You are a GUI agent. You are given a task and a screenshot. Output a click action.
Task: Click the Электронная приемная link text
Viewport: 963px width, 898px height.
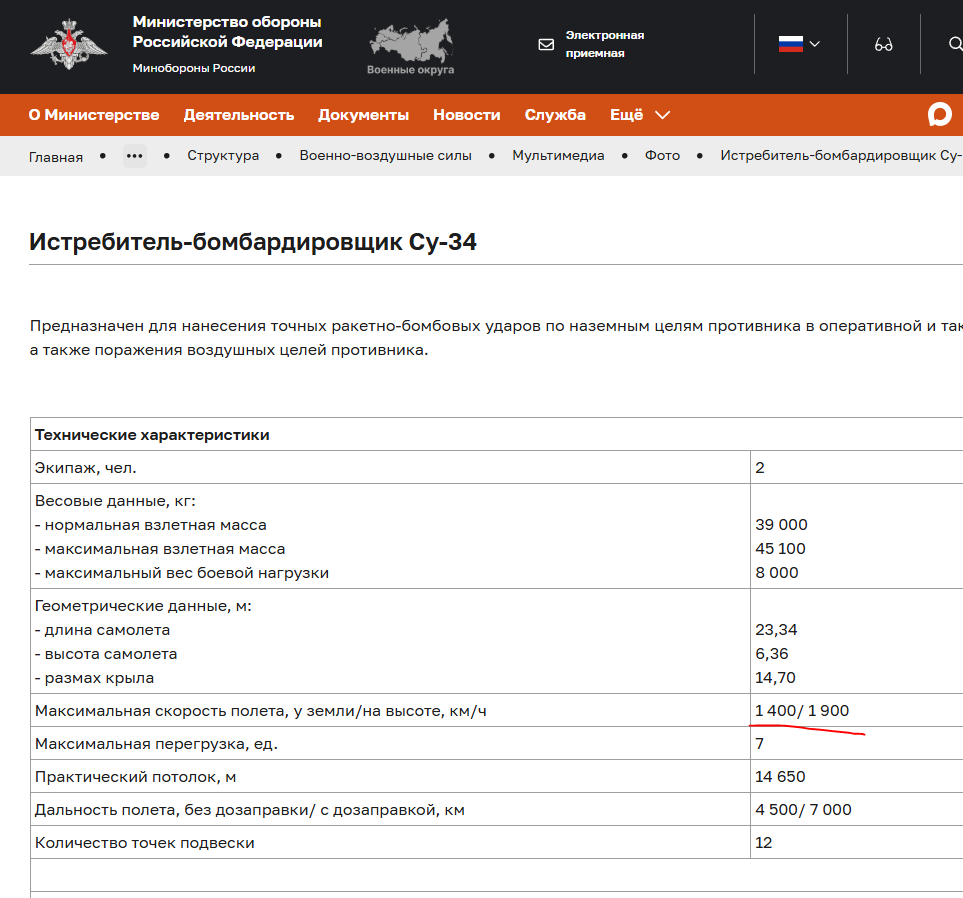[604, 44]
